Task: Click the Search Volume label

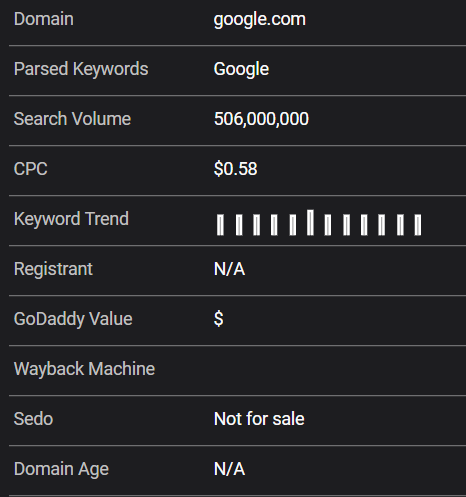Action: pyautogui.click(x=72, y=119)
